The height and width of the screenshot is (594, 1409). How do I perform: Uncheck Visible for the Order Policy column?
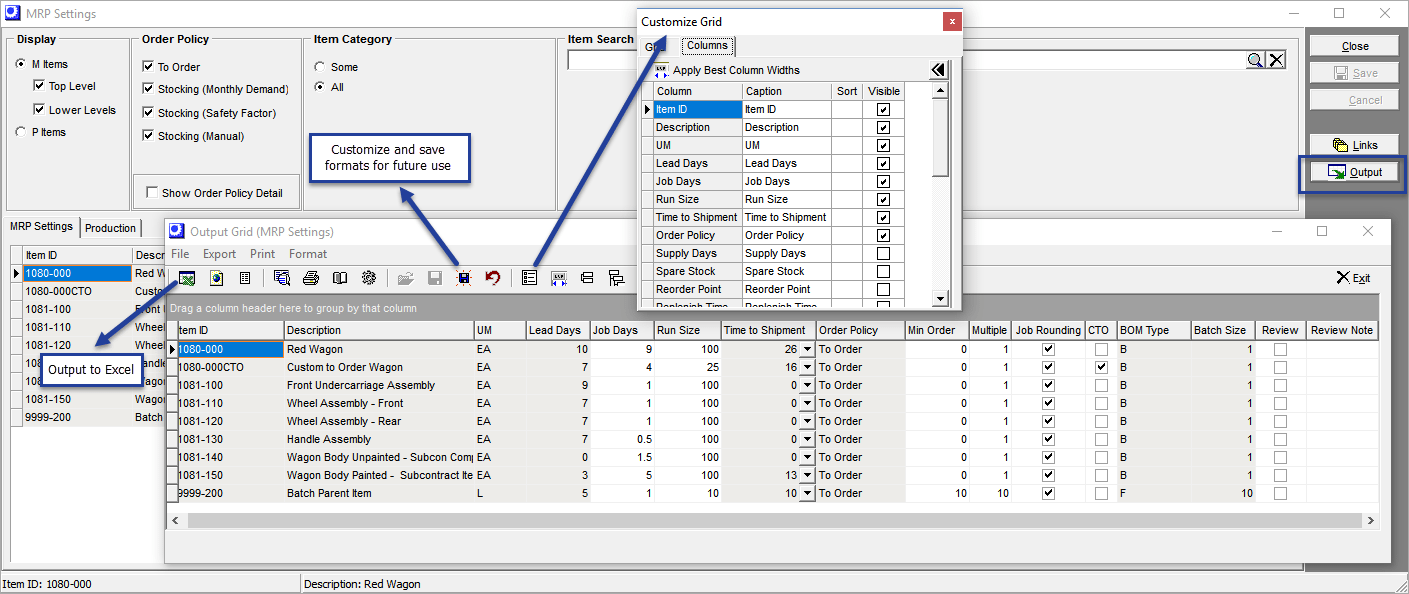882,235
